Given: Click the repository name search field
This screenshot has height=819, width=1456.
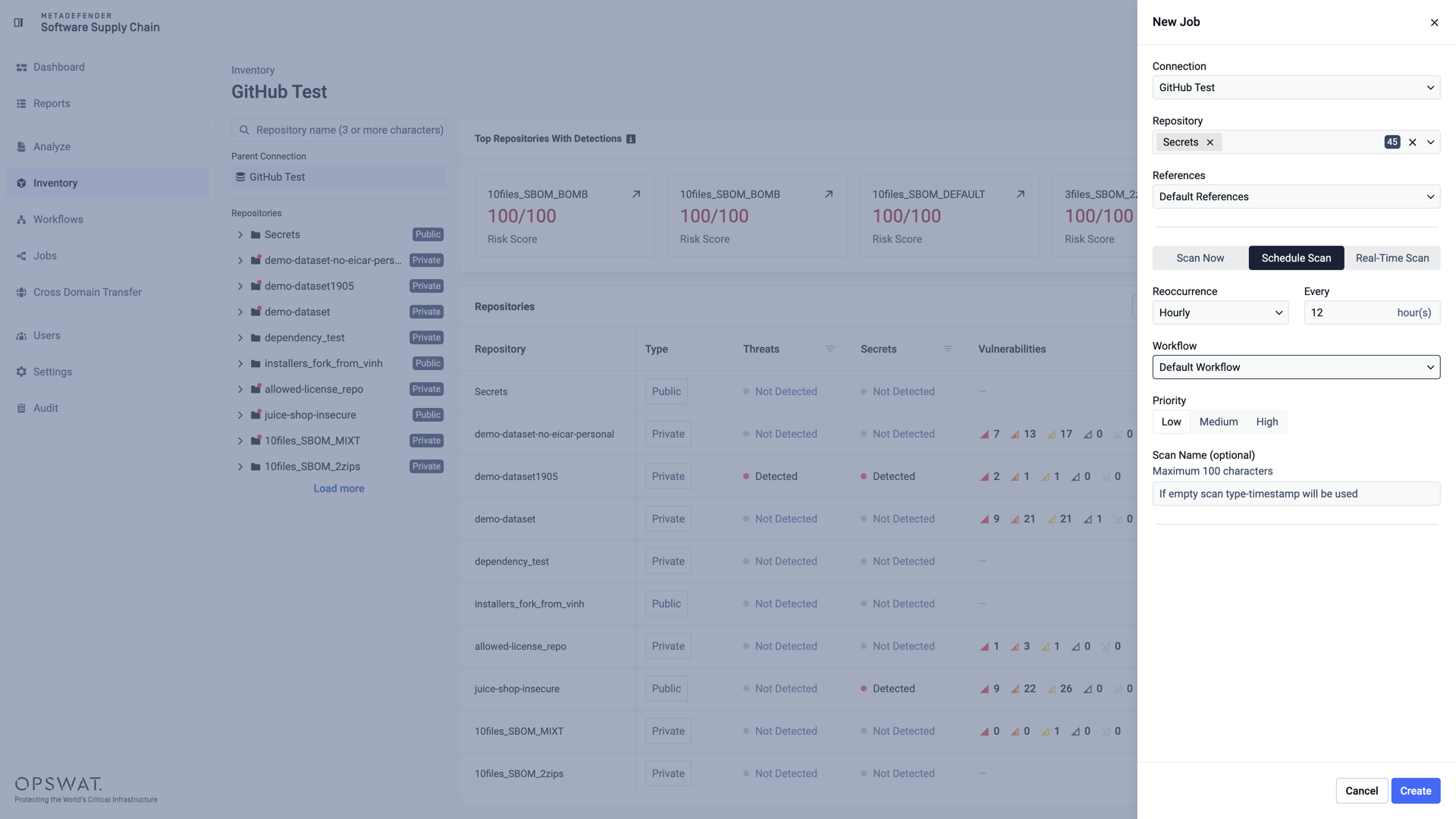Looking at the screenshot, I should pos(339,130).
